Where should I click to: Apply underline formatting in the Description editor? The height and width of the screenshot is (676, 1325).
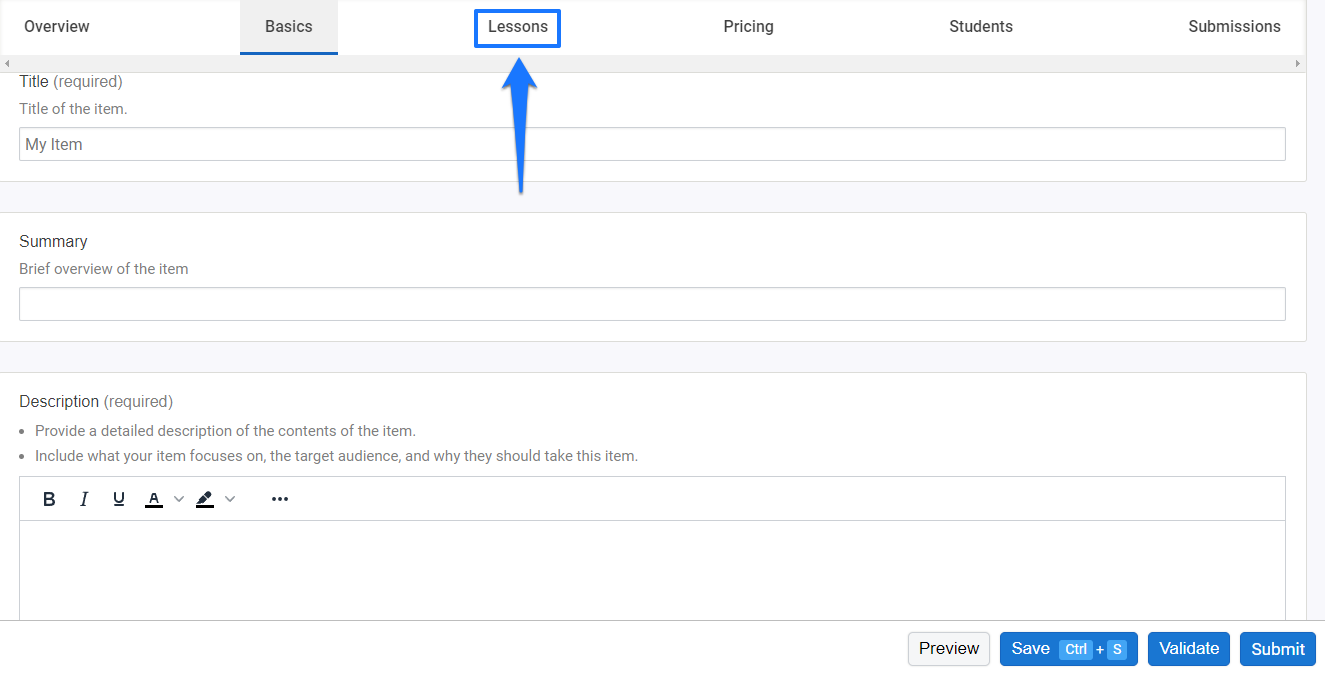pos(118,498)
